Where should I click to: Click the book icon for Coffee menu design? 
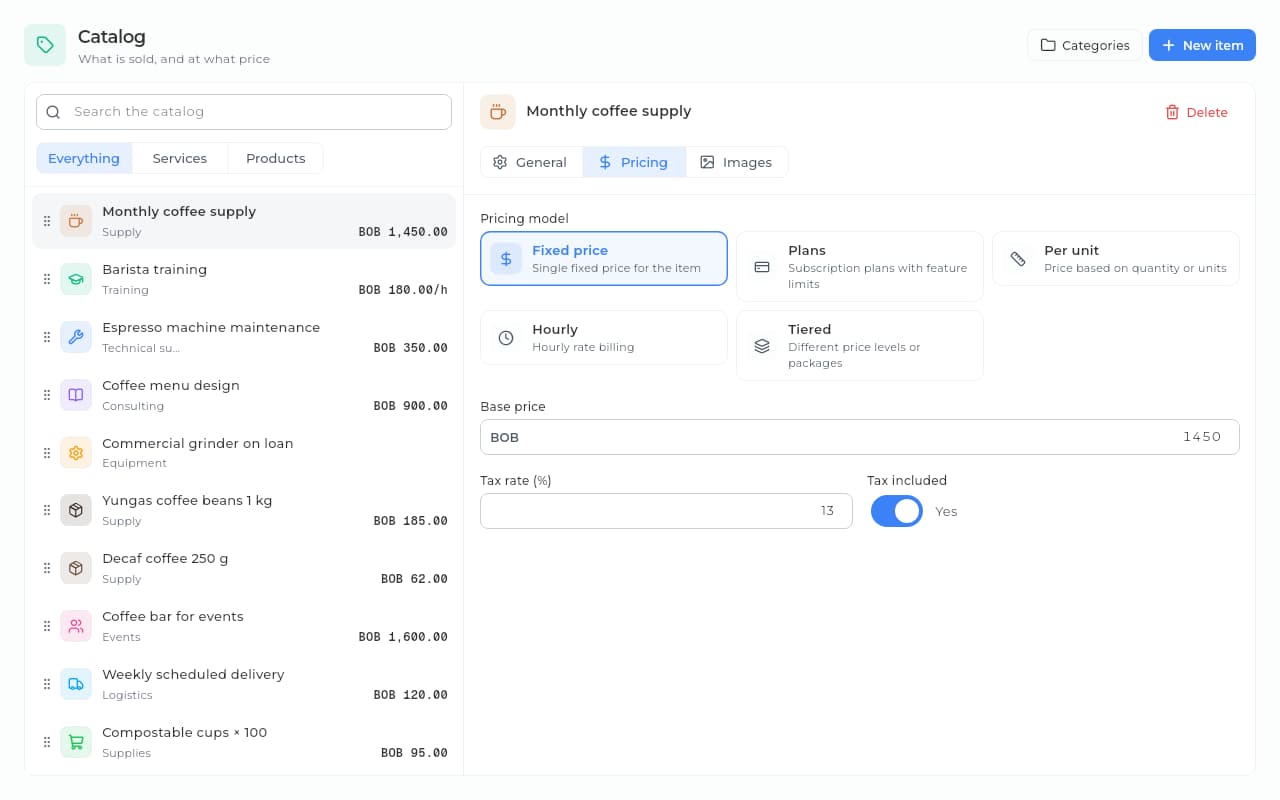[x=76, y=395]
